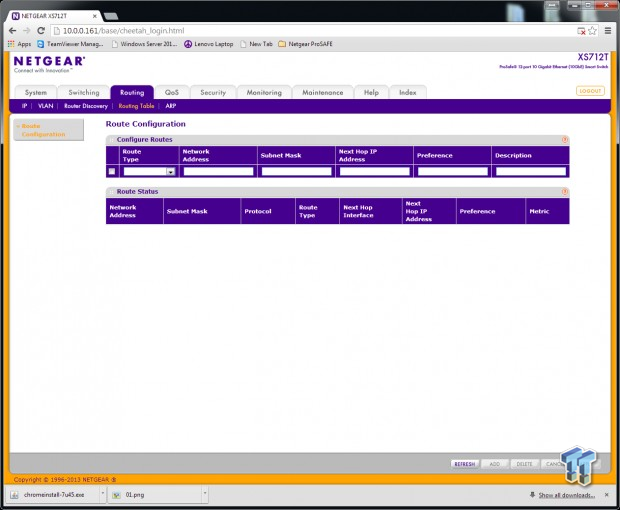620x510 pixels.
Task: Click Next Hop IP Address input field
Action: tap(374, 171)
